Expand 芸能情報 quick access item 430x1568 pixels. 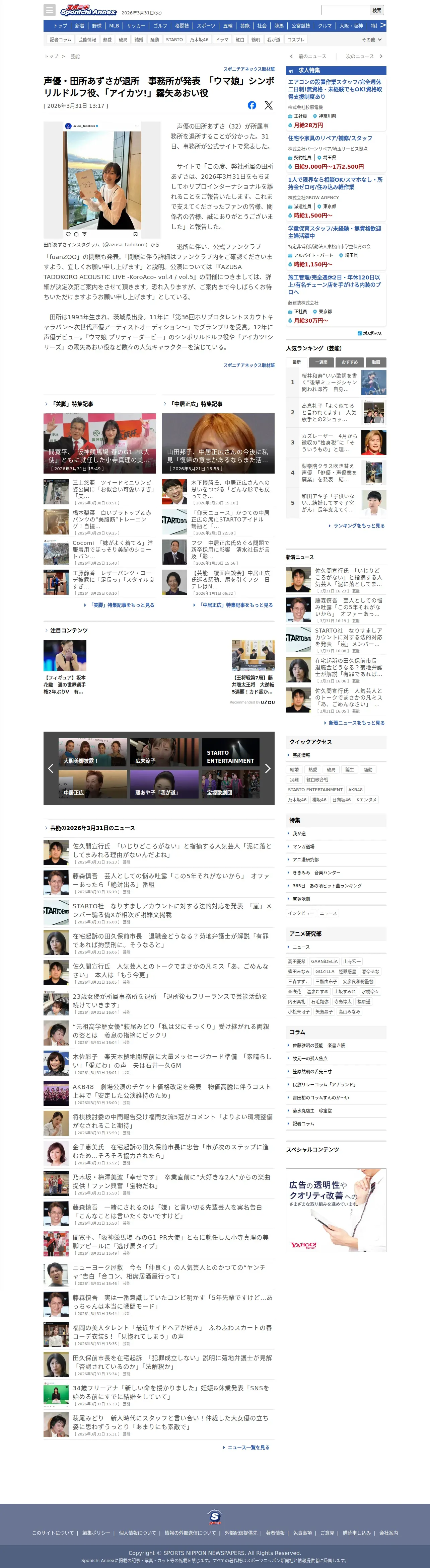pos(336,755)
